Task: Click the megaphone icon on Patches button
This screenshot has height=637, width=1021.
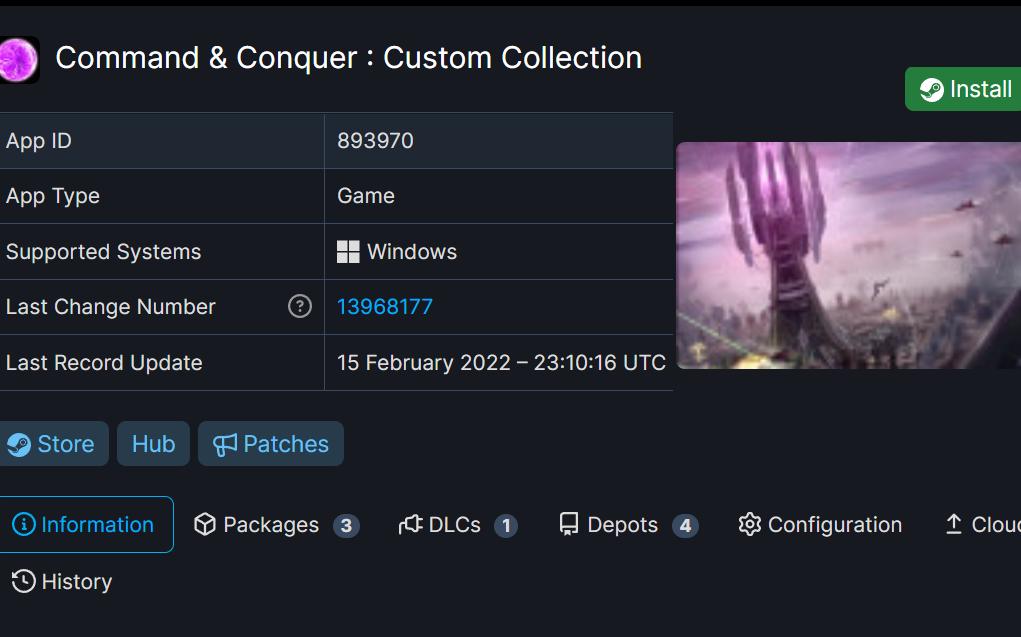Action: point(226,443)
